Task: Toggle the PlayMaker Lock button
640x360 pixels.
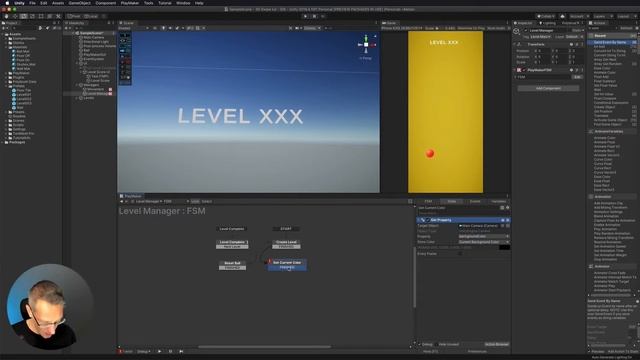Action: (196, 201)
